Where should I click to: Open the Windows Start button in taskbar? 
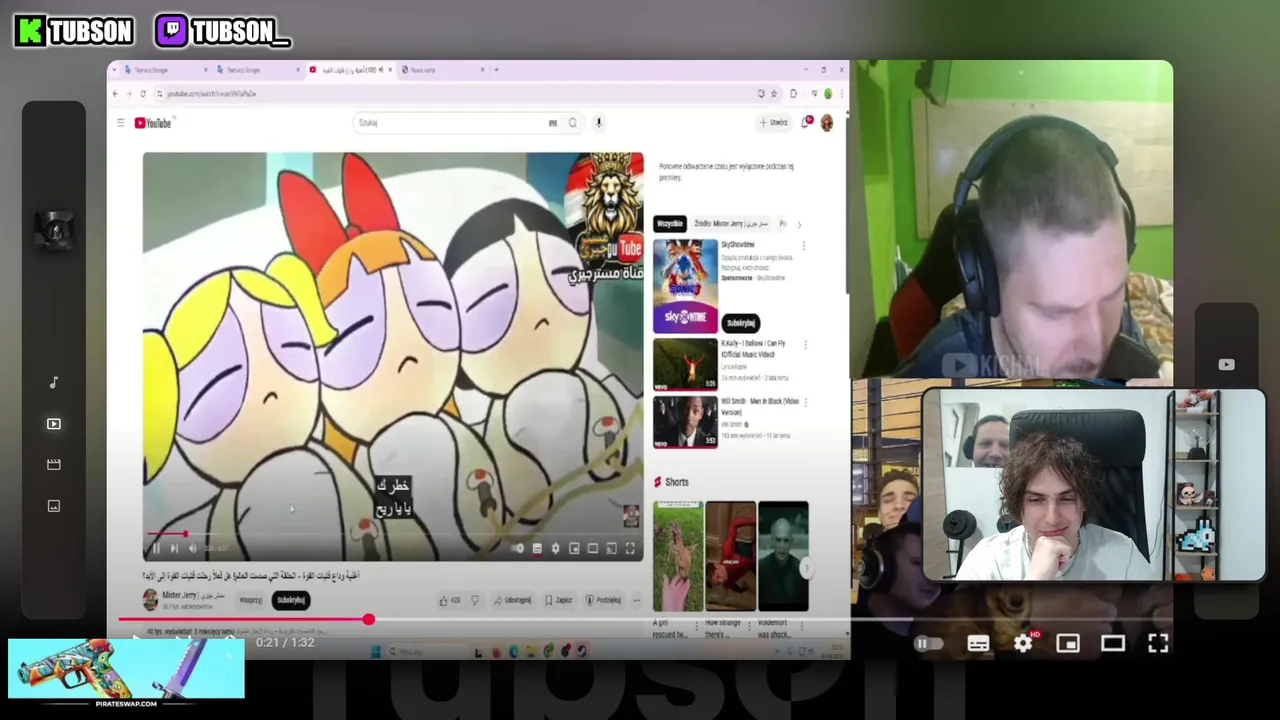pyautogui.click(x=377, y=652)
